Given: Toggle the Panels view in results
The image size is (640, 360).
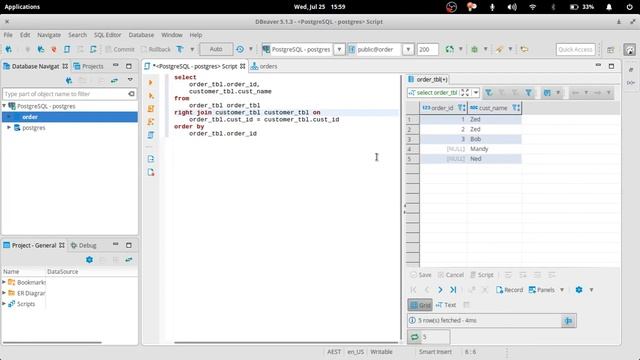Looking at the screenshot, I should (542, 290).
